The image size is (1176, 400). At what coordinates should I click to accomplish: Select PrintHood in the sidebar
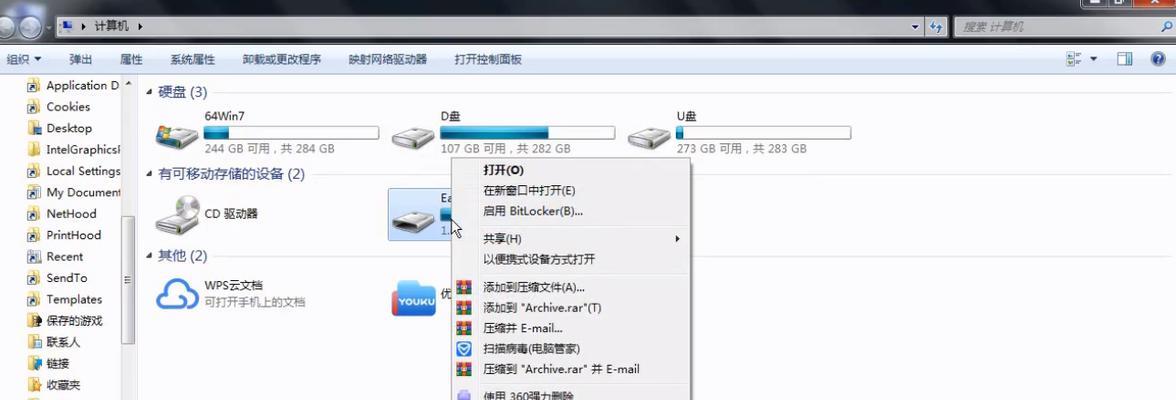point(74,235)
